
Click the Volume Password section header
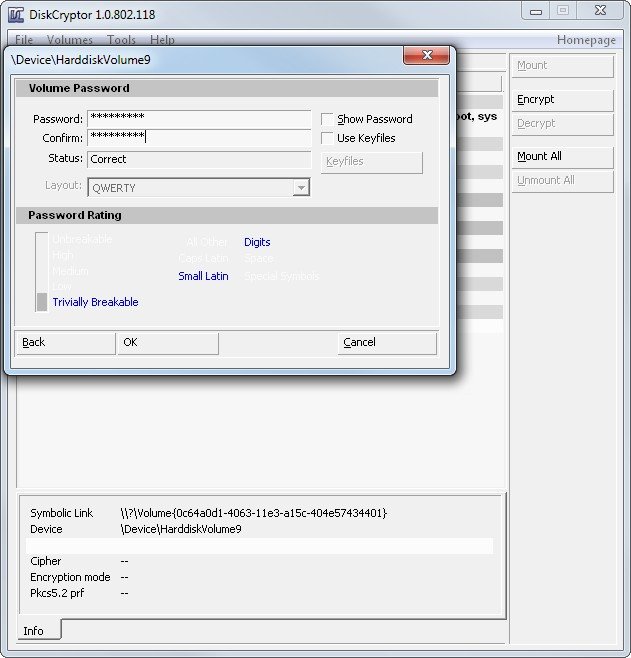point(227,89)
